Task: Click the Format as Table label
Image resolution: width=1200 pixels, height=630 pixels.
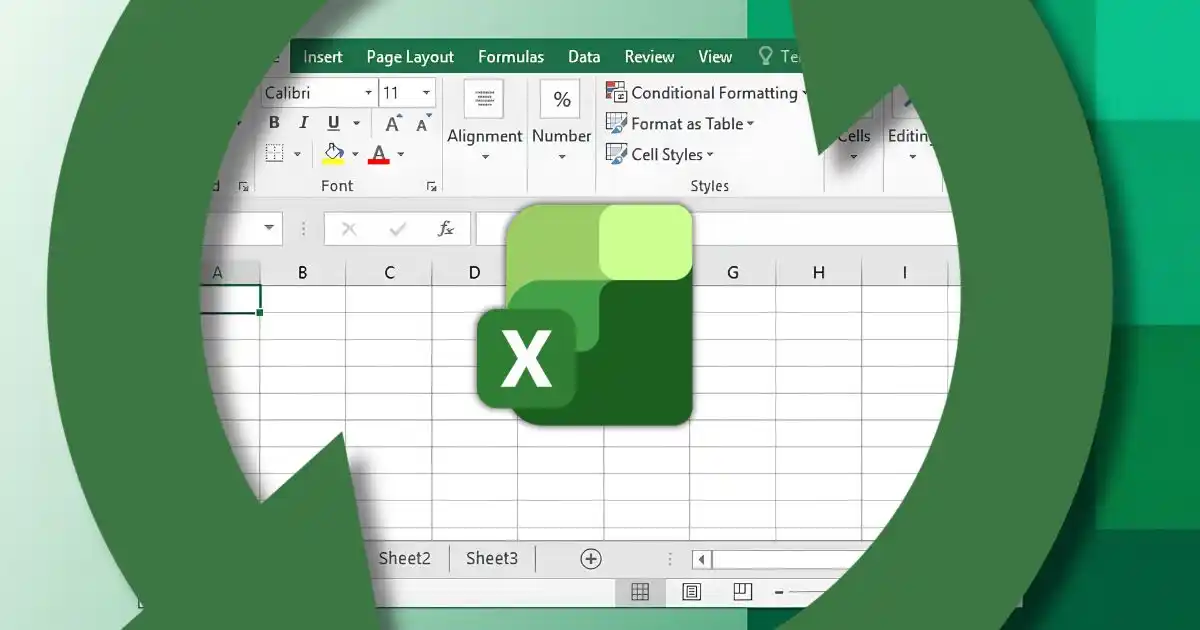Action: 687,123
